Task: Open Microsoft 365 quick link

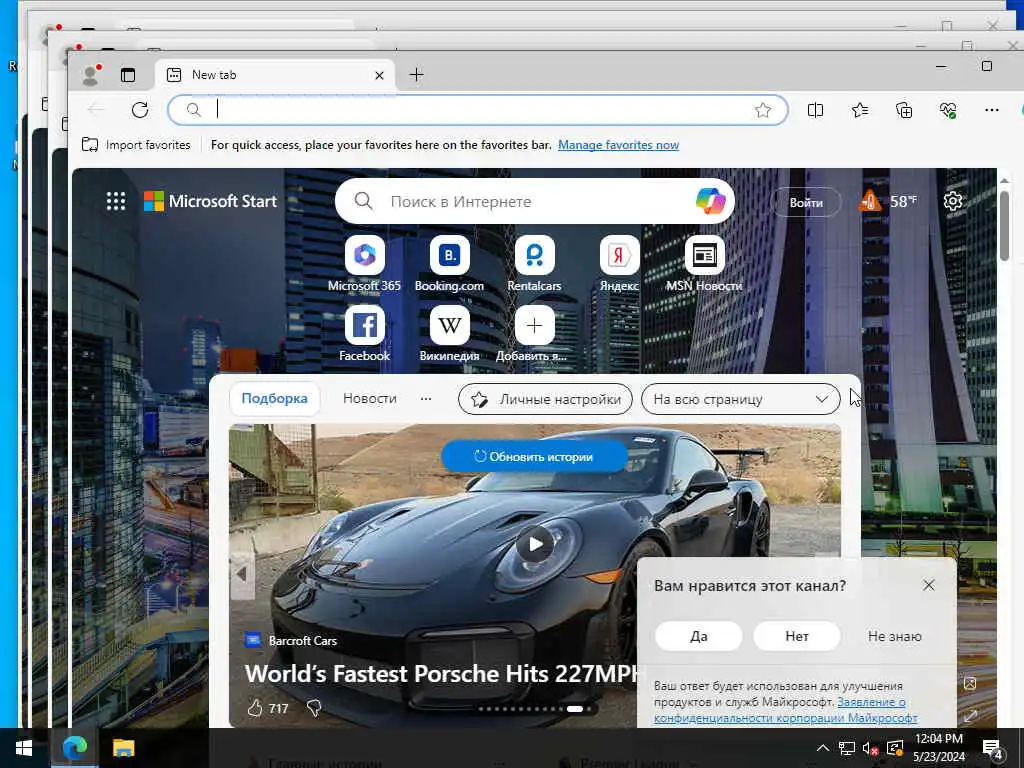Action: (364, 263)
